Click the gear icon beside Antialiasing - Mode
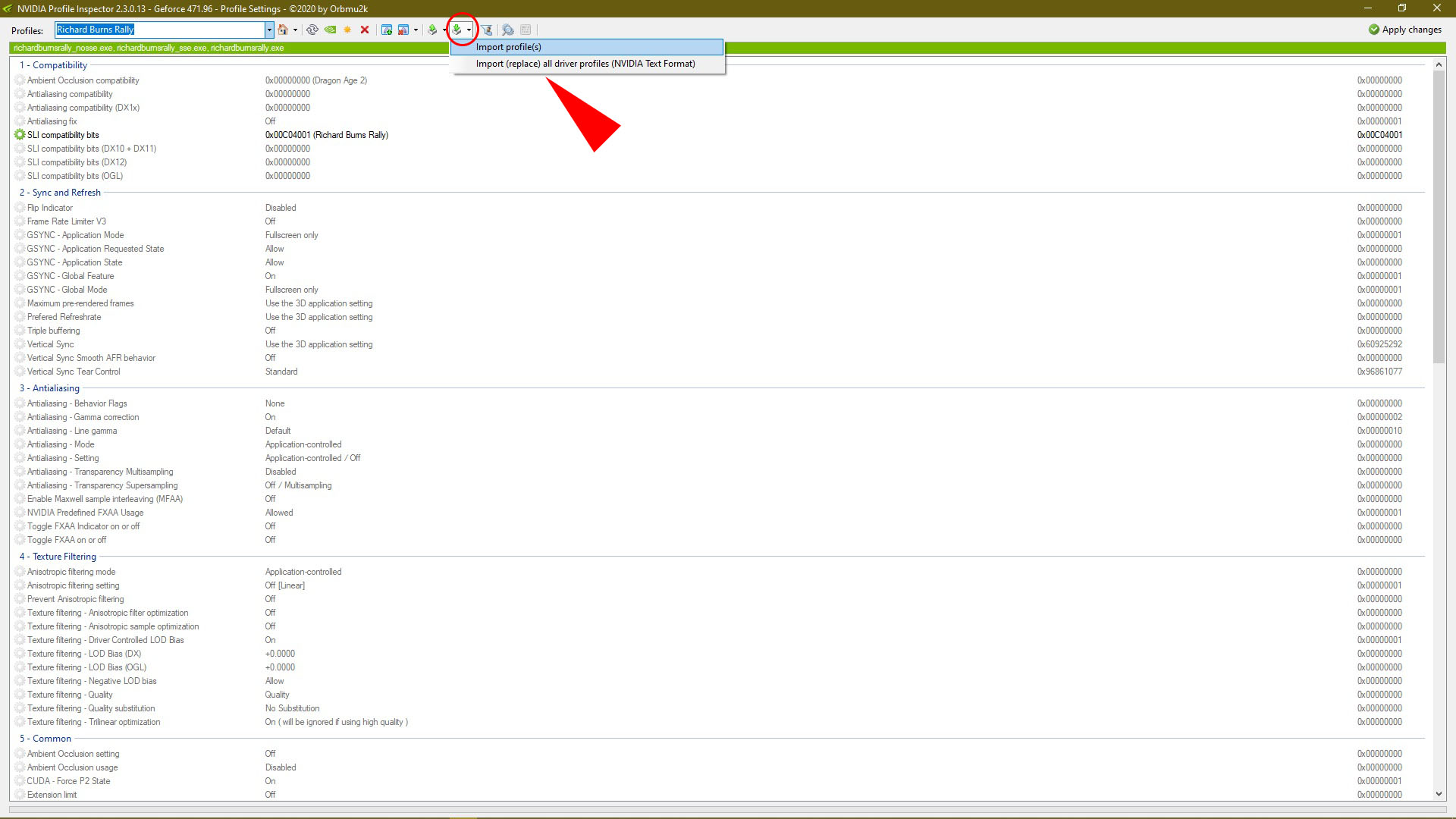The height and width of the screenshot is (819, 1456). tap(20, 444)
